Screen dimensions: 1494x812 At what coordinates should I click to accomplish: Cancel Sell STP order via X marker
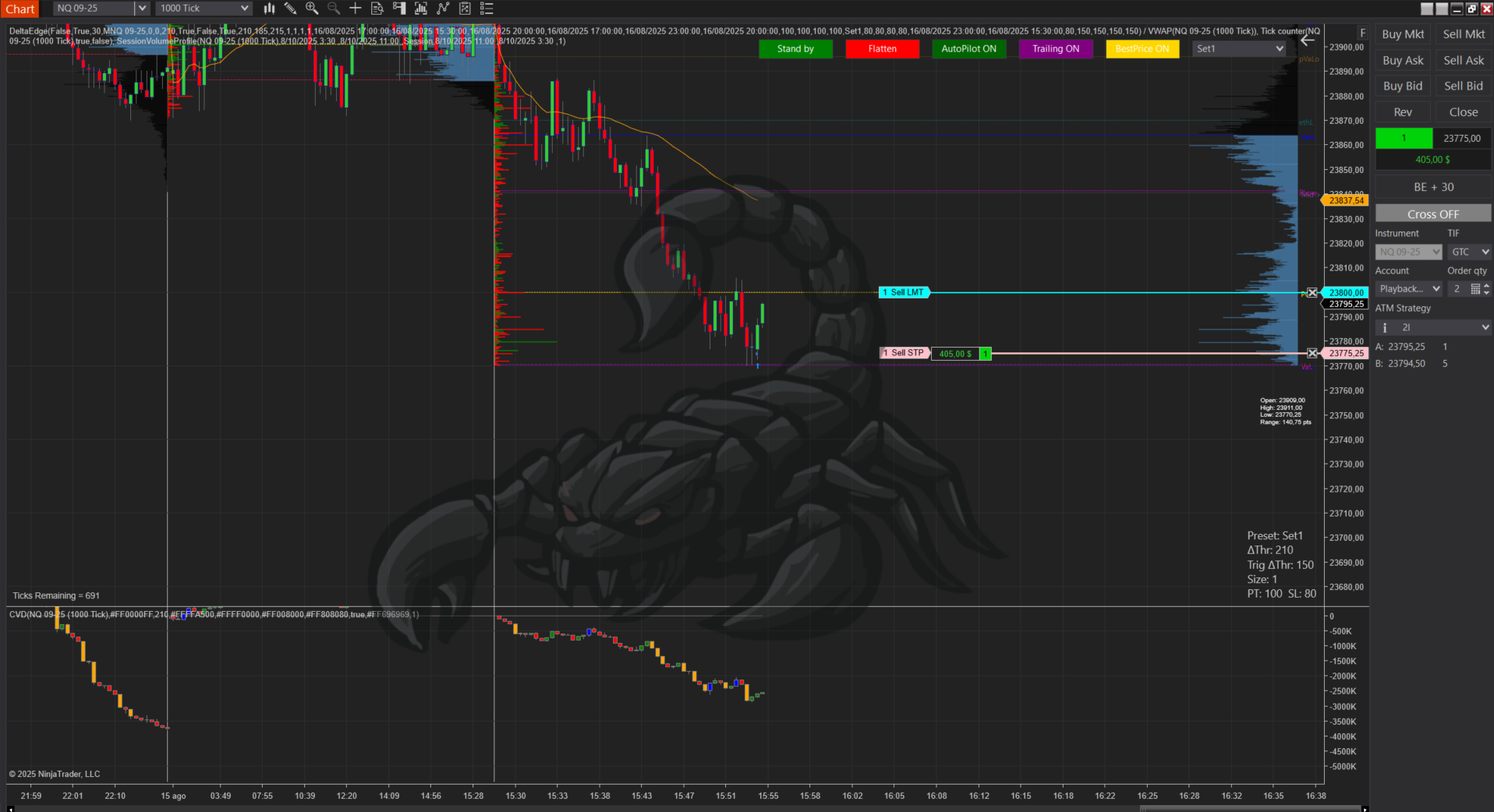pyautogui.click(x=1312, y=353)
